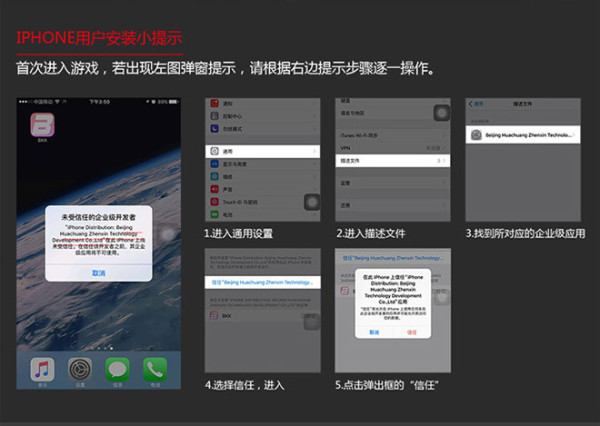Tap the green Phone icon in the dock
The image size is (600, 426).
[x=155, y=369]
